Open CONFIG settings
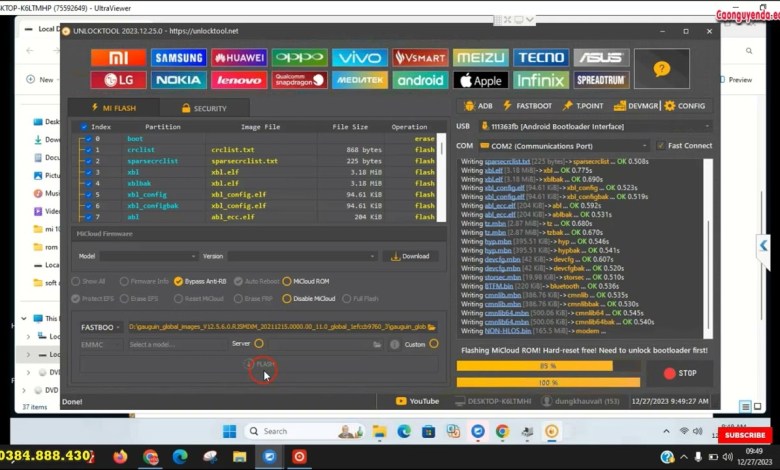780x470 pixels. (x=685, y=106)
